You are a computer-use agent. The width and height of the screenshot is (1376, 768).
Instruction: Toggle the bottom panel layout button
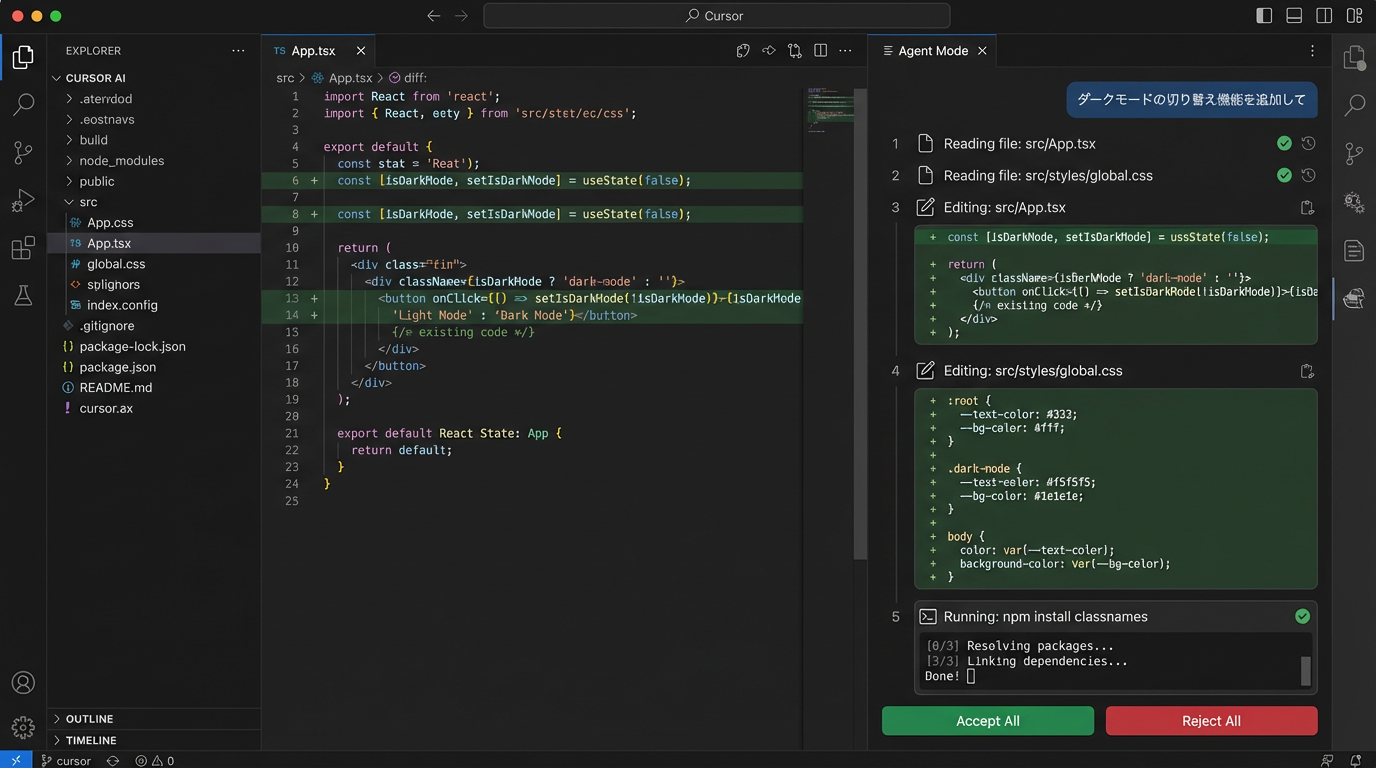click(x=1294, y=16)
